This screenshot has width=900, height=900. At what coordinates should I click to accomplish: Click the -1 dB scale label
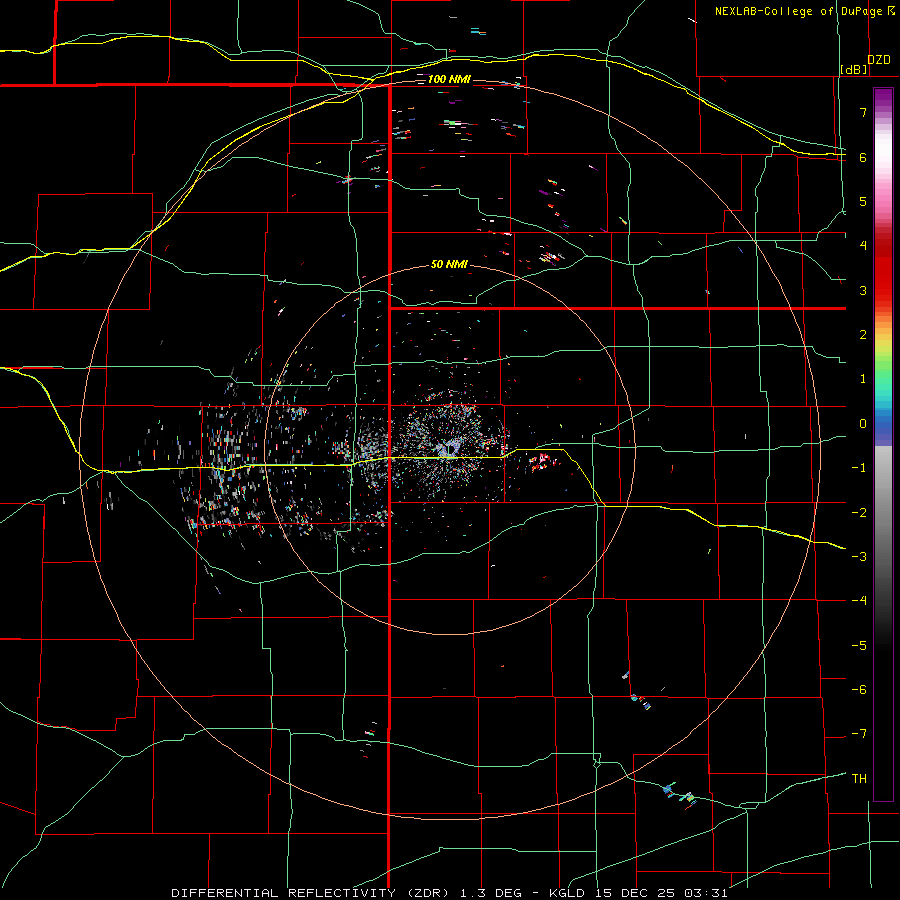point(859,468)
